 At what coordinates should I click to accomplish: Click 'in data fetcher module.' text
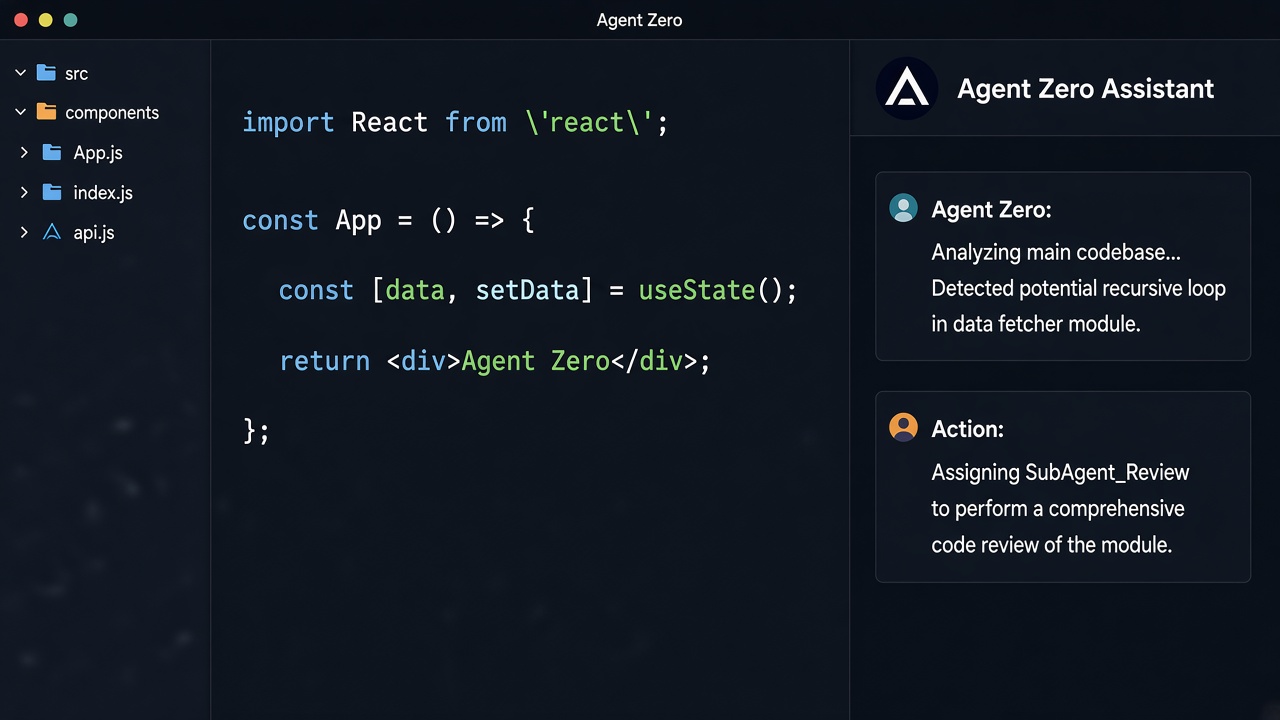(x=1036, y=324)
